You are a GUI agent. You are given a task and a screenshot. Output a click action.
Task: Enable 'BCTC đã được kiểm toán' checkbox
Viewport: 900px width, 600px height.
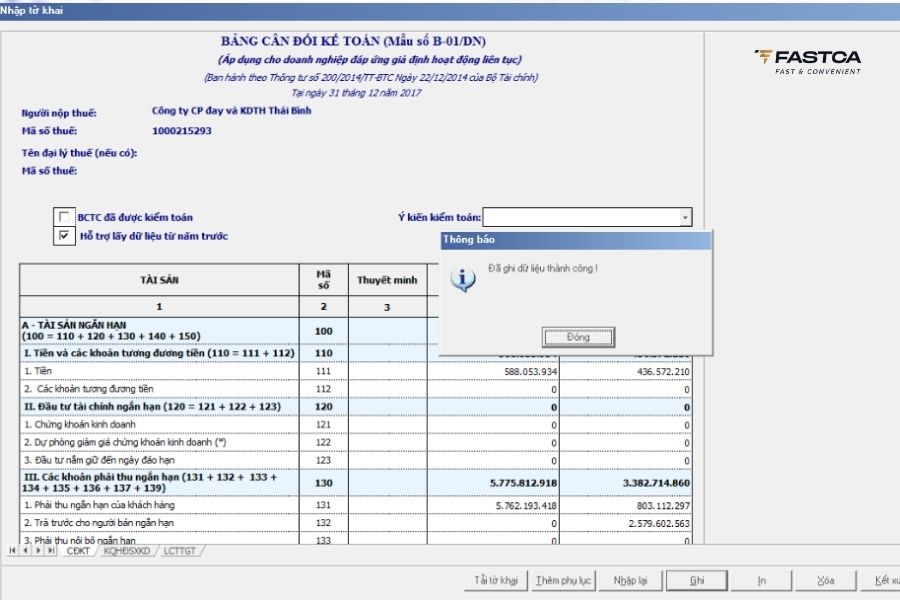[65, 217]
